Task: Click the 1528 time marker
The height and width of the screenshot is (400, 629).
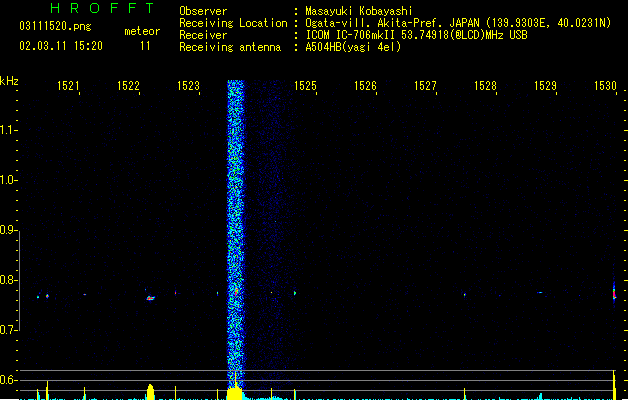Action: 485,86
